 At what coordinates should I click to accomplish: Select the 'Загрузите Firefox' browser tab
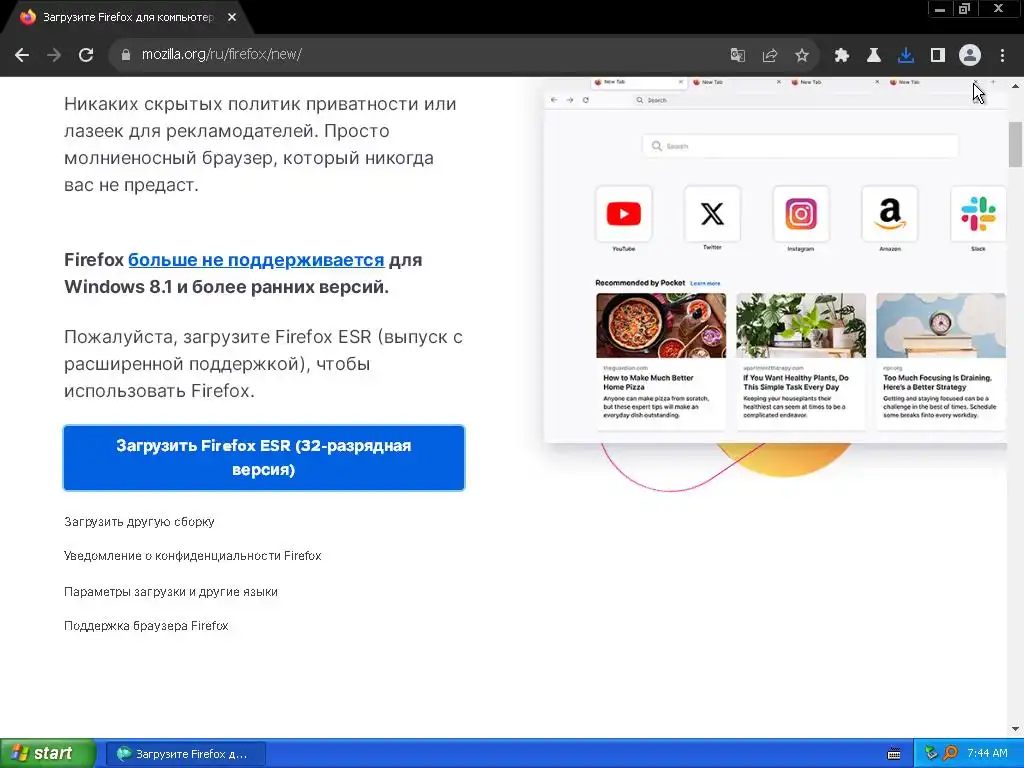click(x=128, y=17)
